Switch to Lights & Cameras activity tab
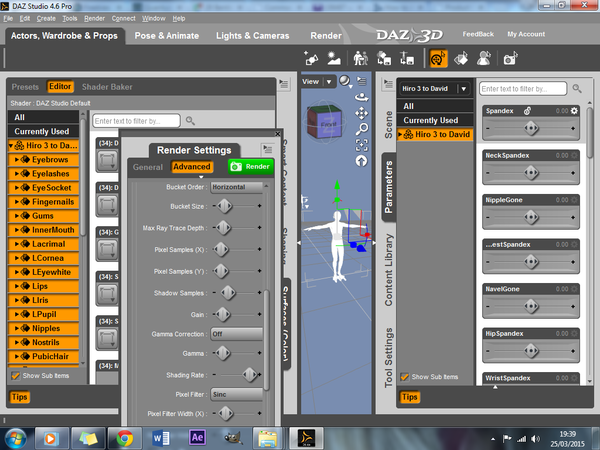The image size is (600, 450). 253,36
